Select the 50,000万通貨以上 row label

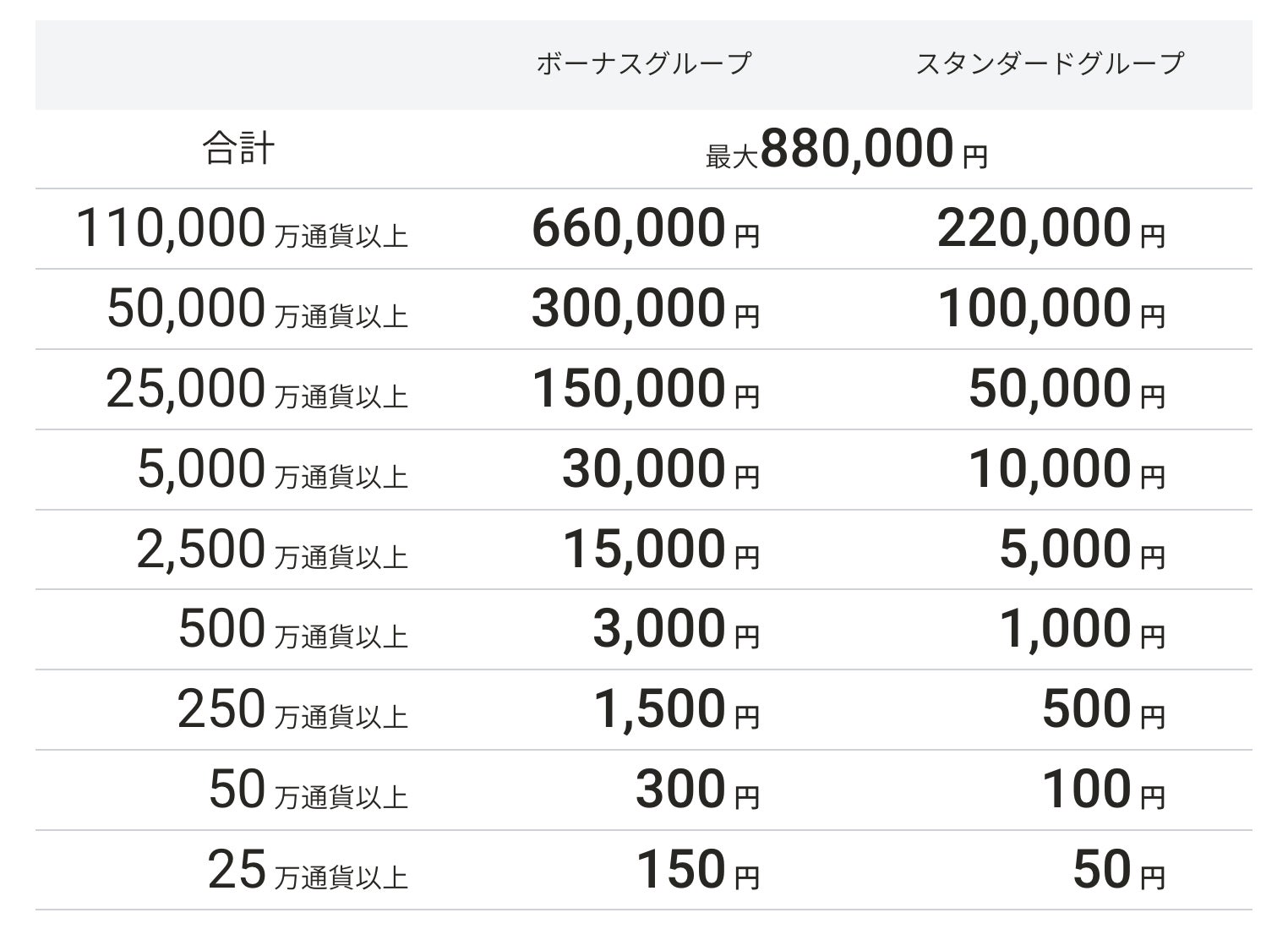pos(257,309)
